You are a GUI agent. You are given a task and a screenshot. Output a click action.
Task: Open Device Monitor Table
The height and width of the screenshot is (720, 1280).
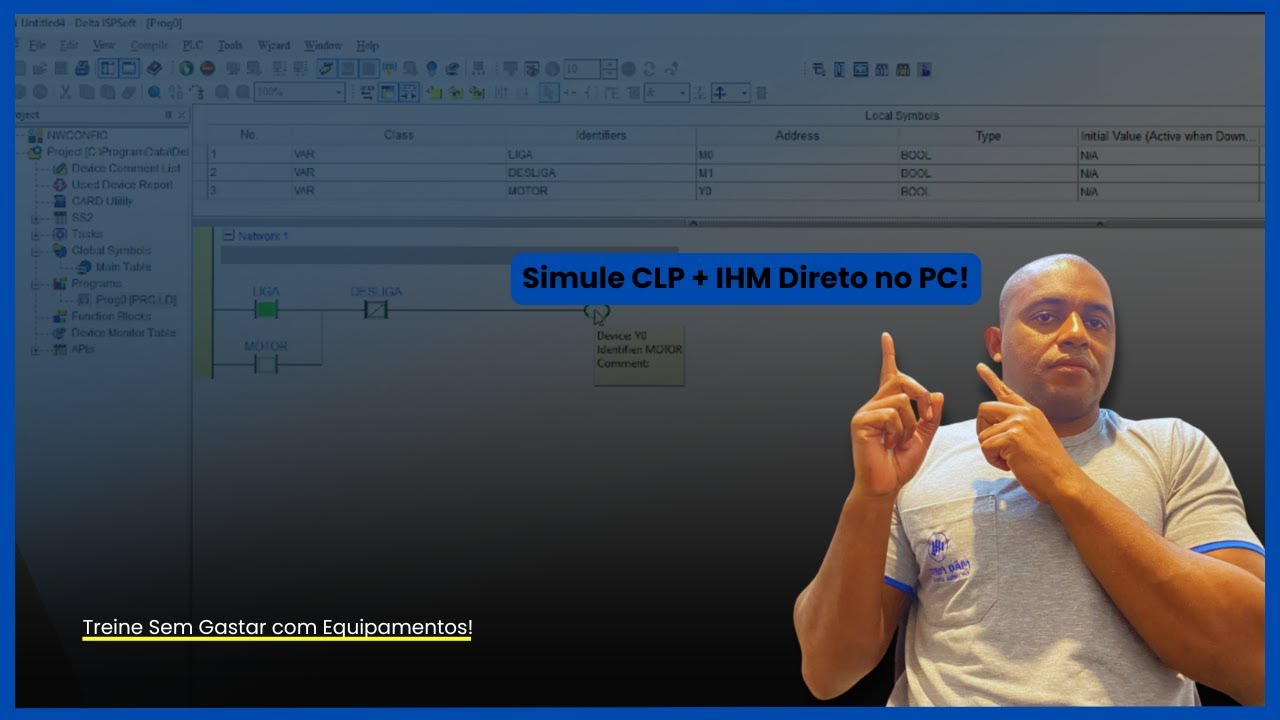coord(123,333)
